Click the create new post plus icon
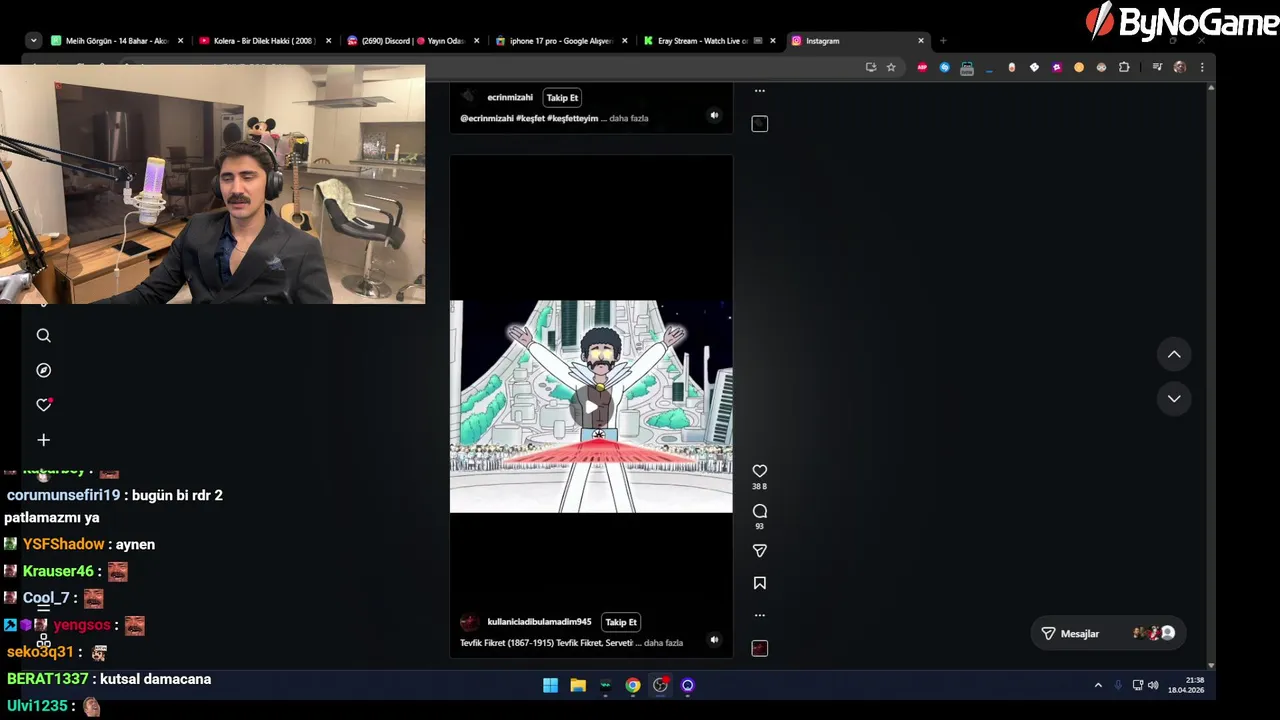The width and height of the screenshot is (1280, 720). pyautogui.click(x=43, y=440)
